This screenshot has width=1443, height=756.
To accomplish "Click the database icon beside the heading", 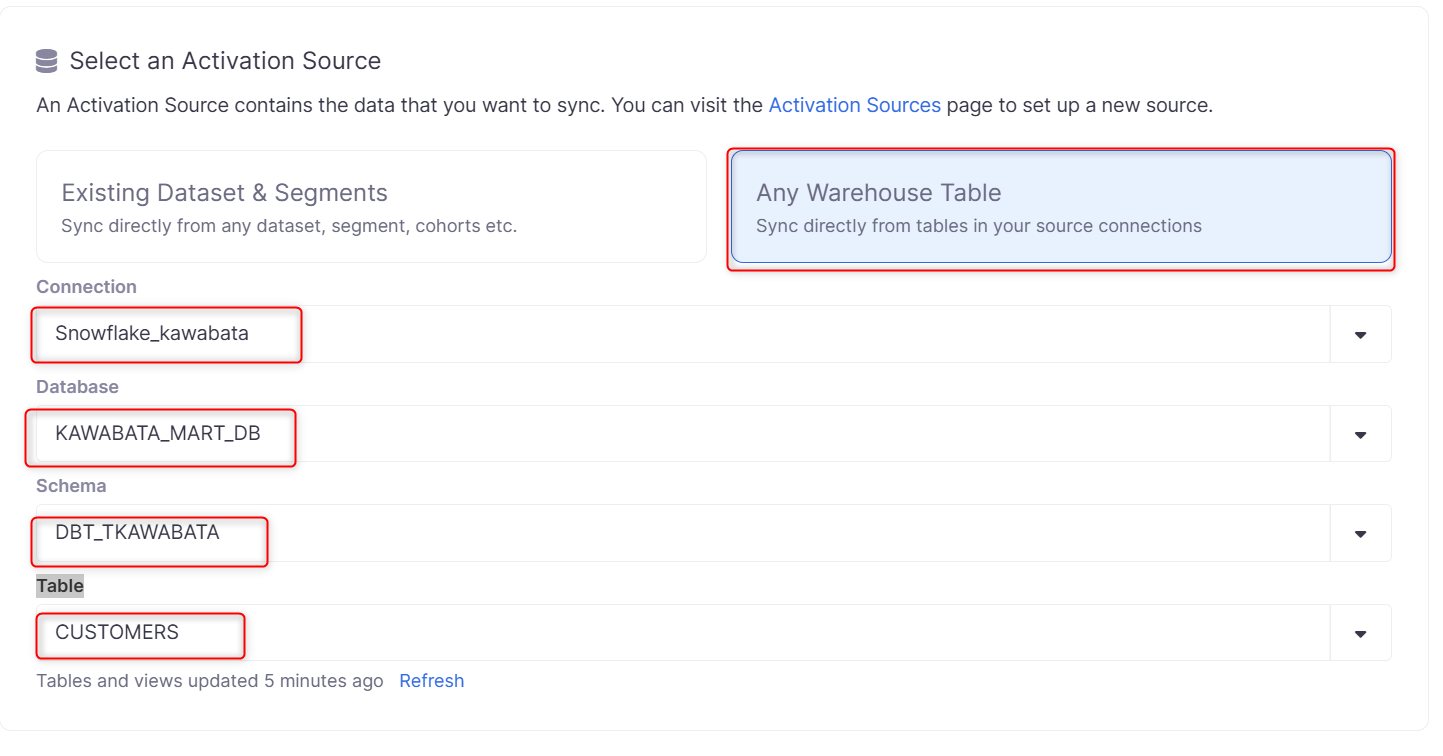I will pos(46,62).
